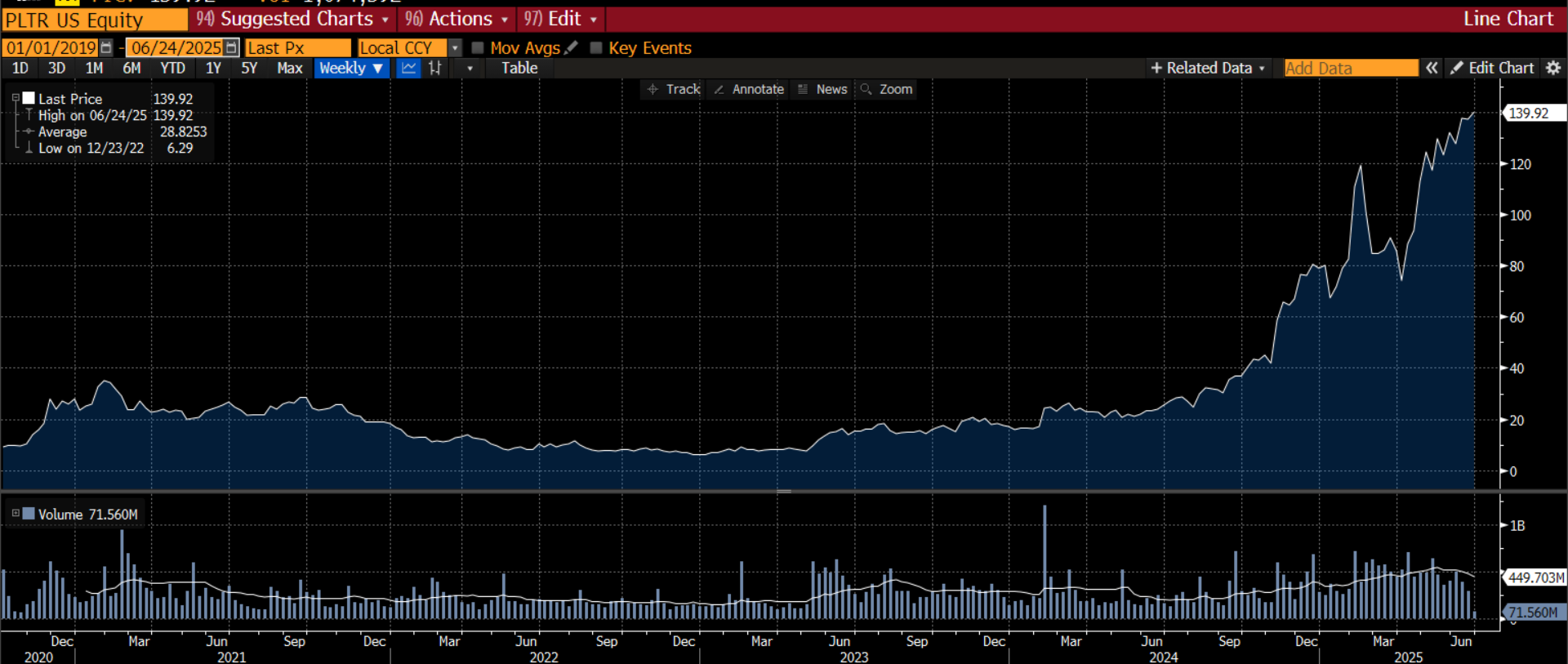This screenshot has width=1568, height=664.
Task: Select the 5Y time range tab
Action: (x=249, y=69)
